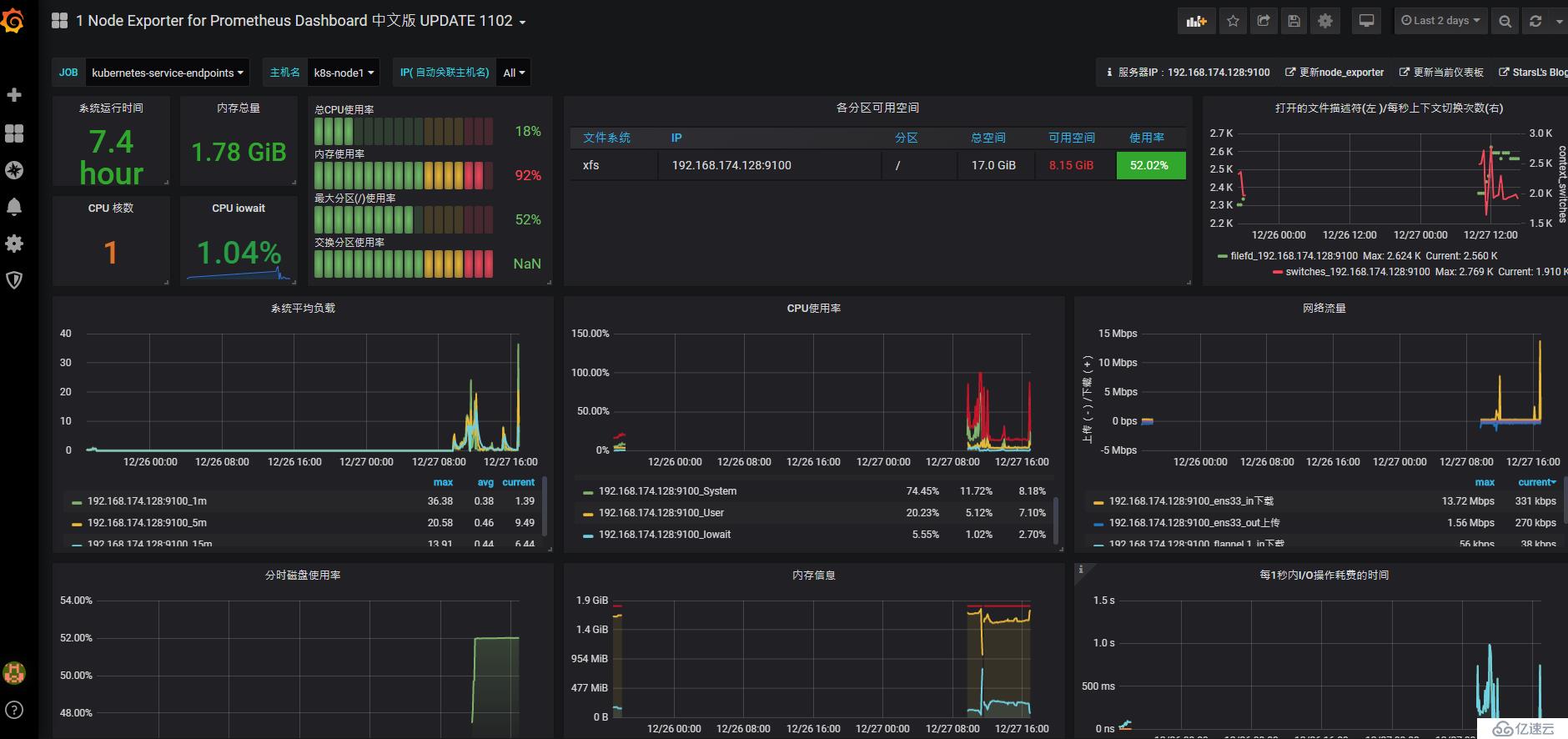Click the 7.4 hour uptime stat
Viewport: 1568px width, 739px height.
111,157
